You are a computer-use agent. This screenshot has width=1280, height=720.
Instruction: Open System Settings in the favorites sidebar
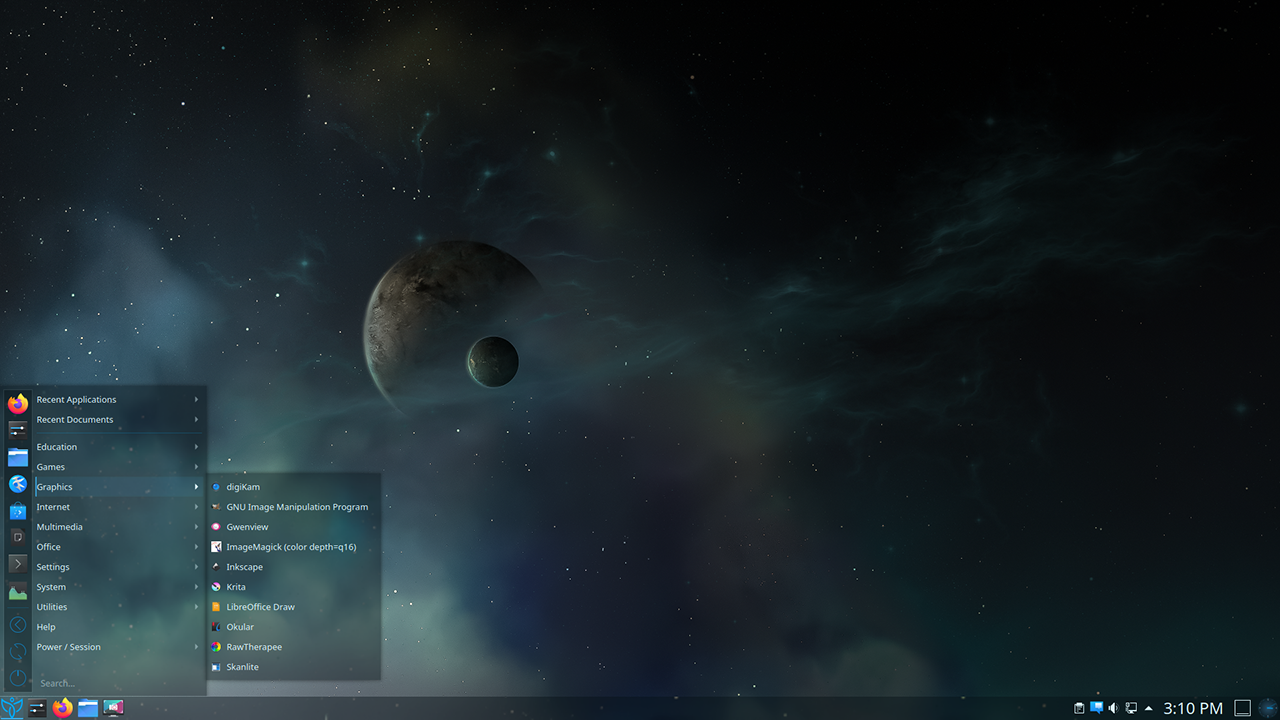(x=18, y=430)
